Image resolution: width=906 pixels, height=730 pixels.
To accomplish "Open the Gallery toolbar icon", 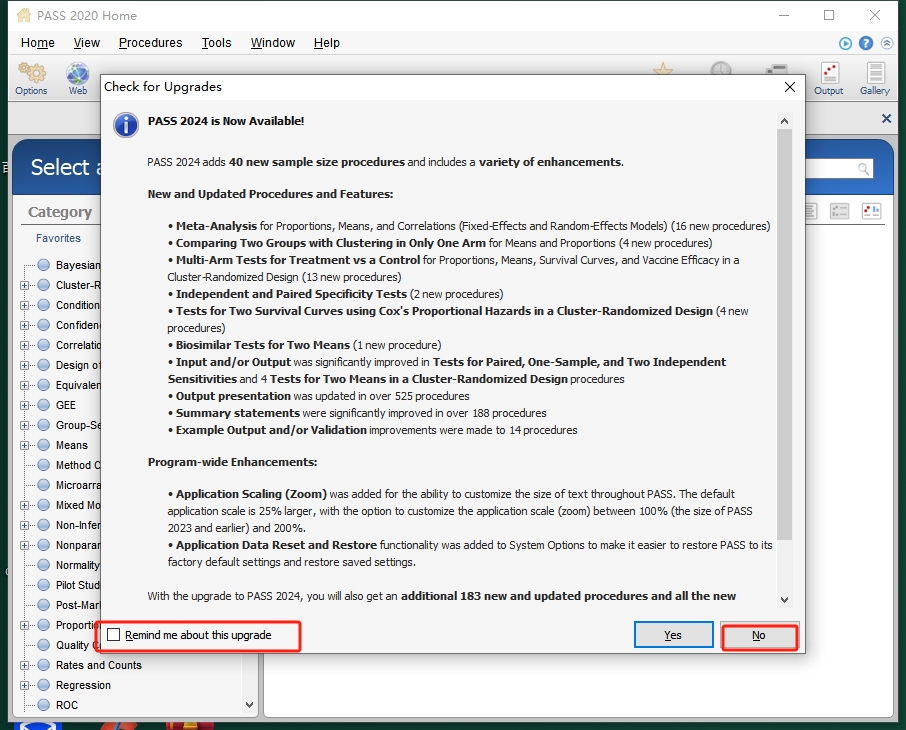I will click(x=875, y=79).
